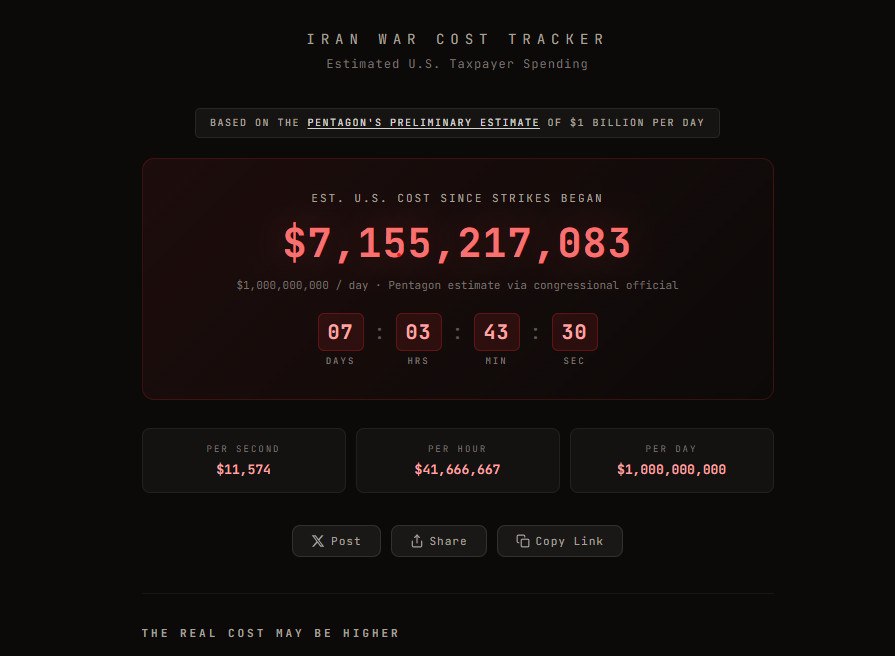Viewport: 895px width, 656px height.
Task: Click the Iran War Cost Tracker title
Action: (457, 40)
